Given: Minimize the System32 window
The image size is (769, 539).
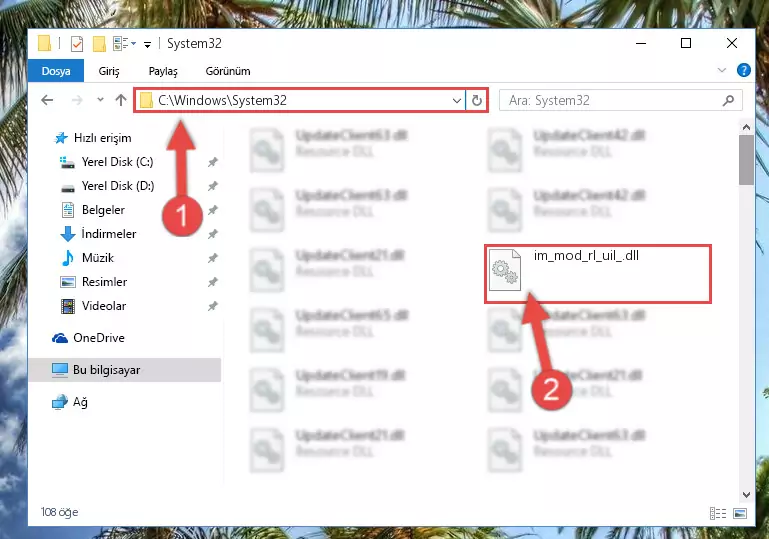Looking at the screenshot, I should [x=641, y=43].
